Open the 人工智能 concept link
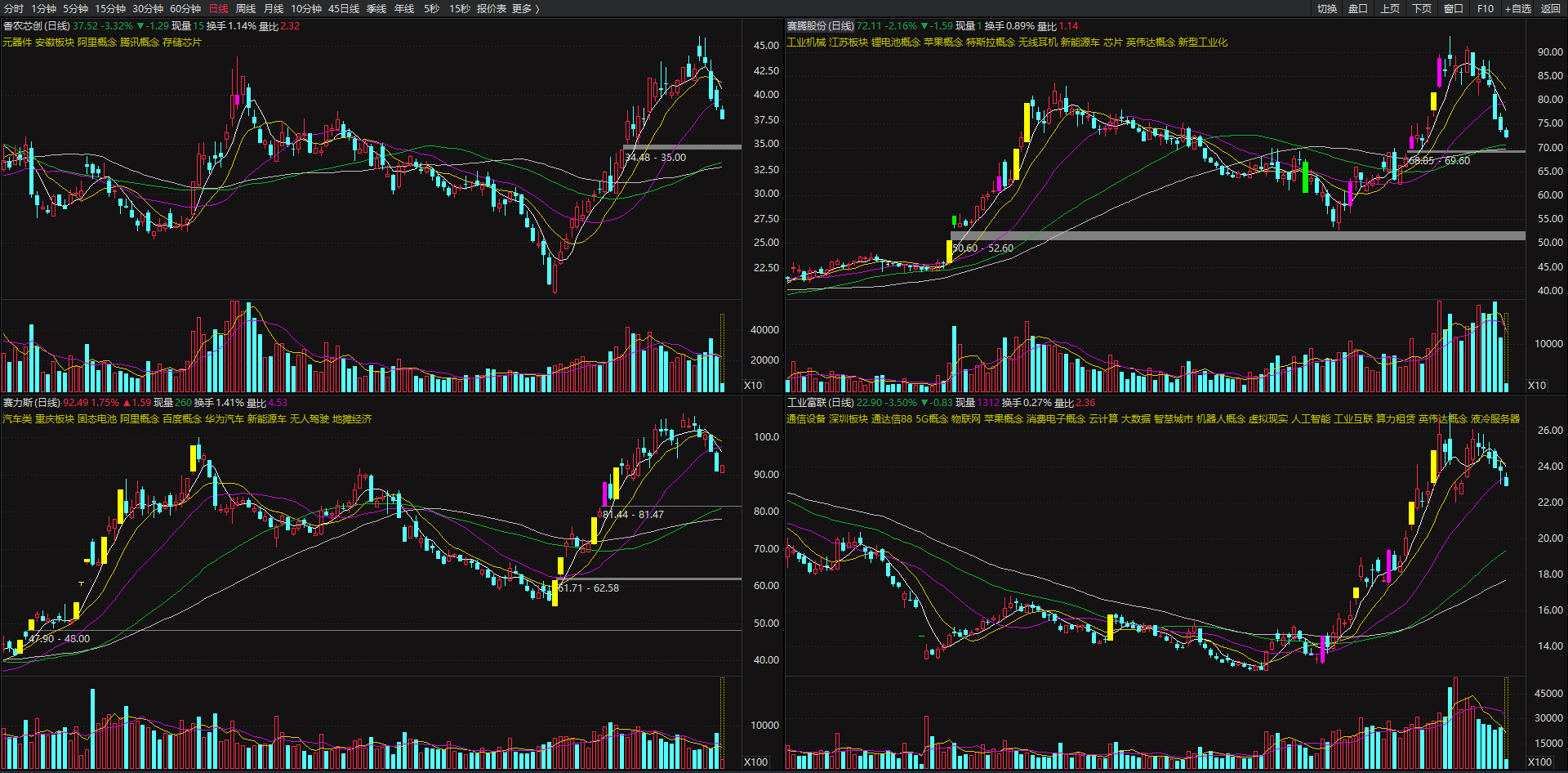 tap(1310, 419)
